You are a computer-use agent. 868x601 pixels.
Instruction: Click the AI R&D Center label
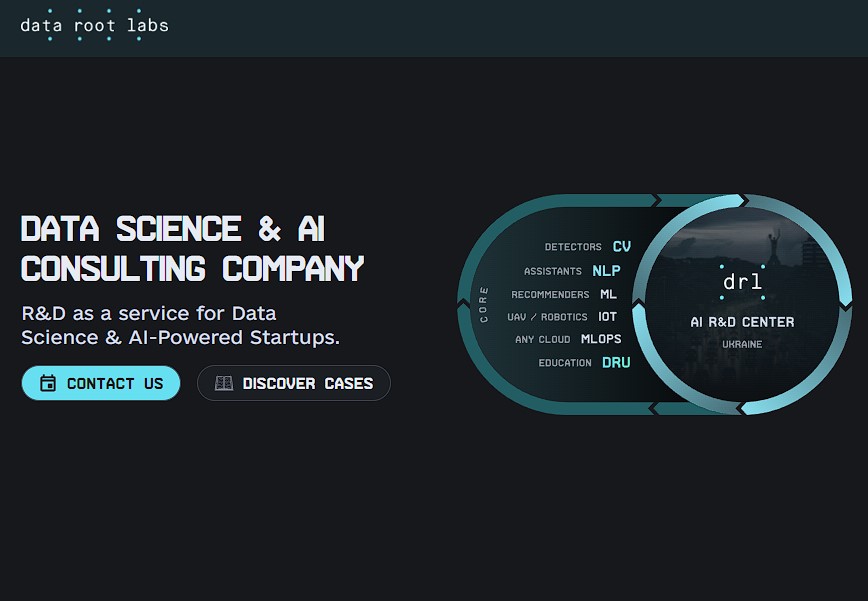tap(742, 322)
